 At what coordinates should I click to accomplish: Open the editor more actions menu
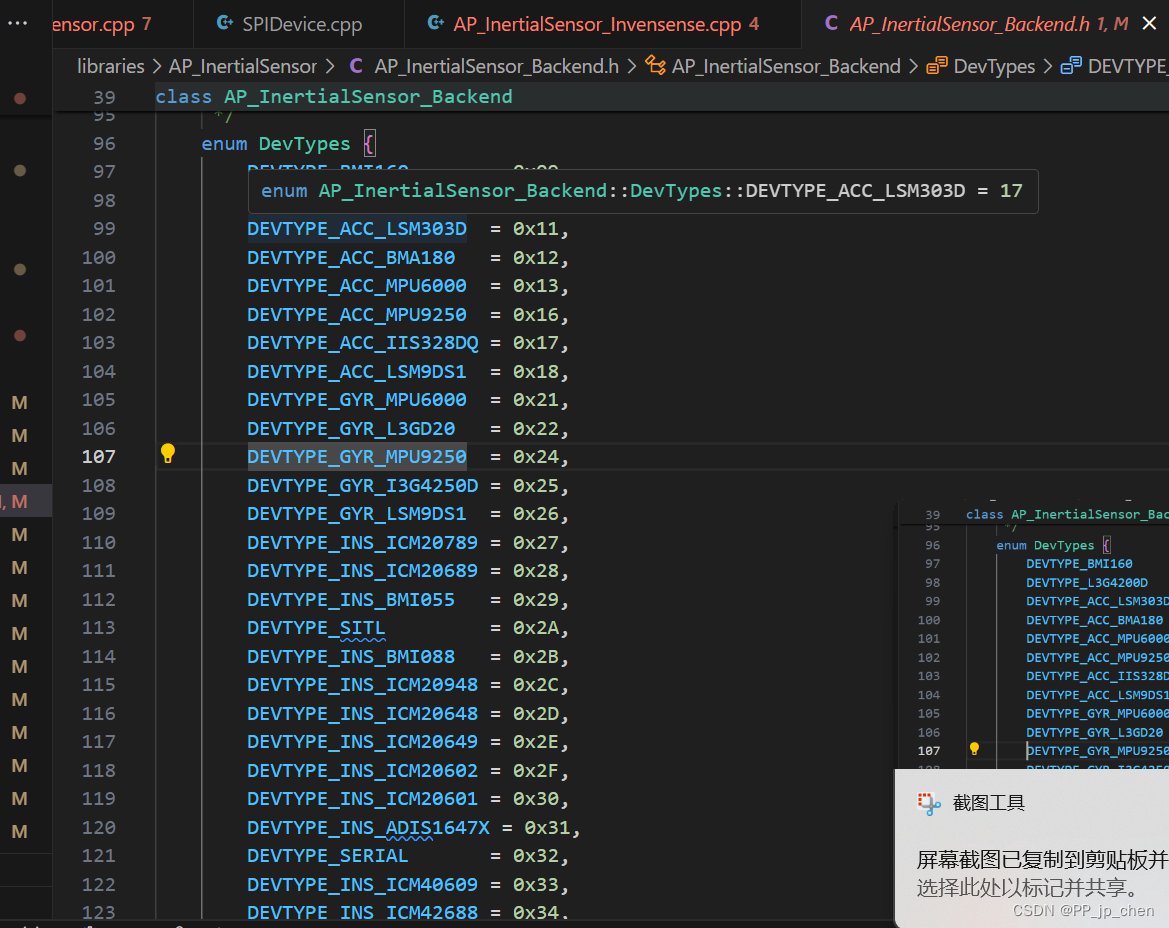coord(16,22)
